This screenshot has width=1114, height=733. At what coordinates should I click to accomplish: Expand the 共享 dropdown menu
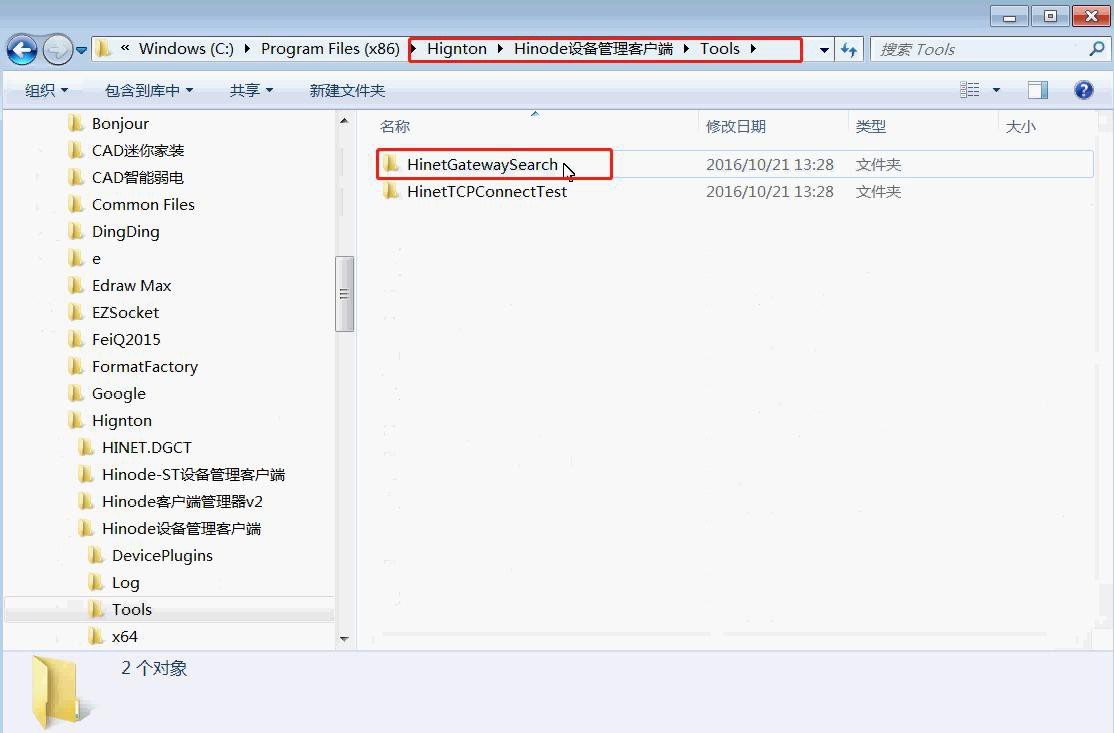(251, 91)
